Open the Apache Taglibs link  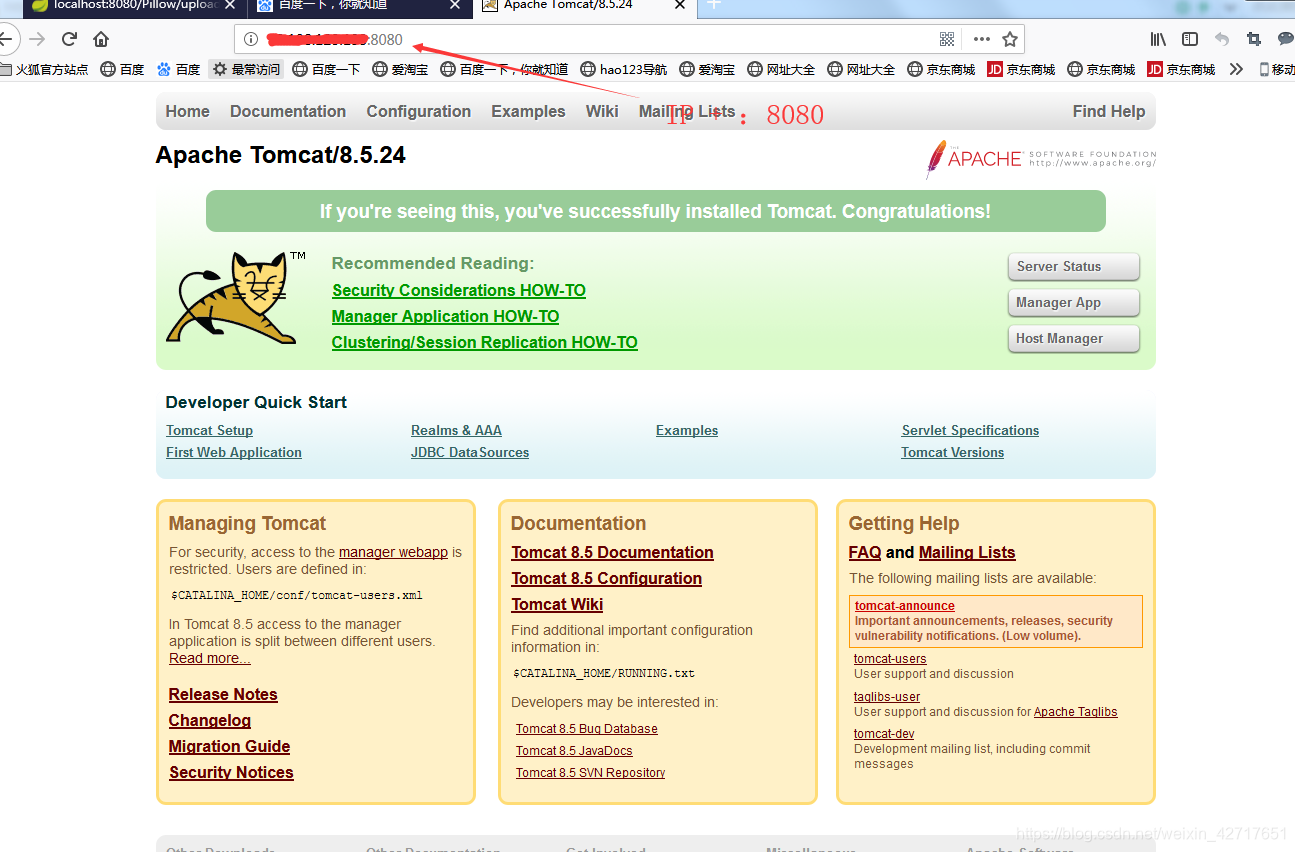click(x=1075, y=712)
